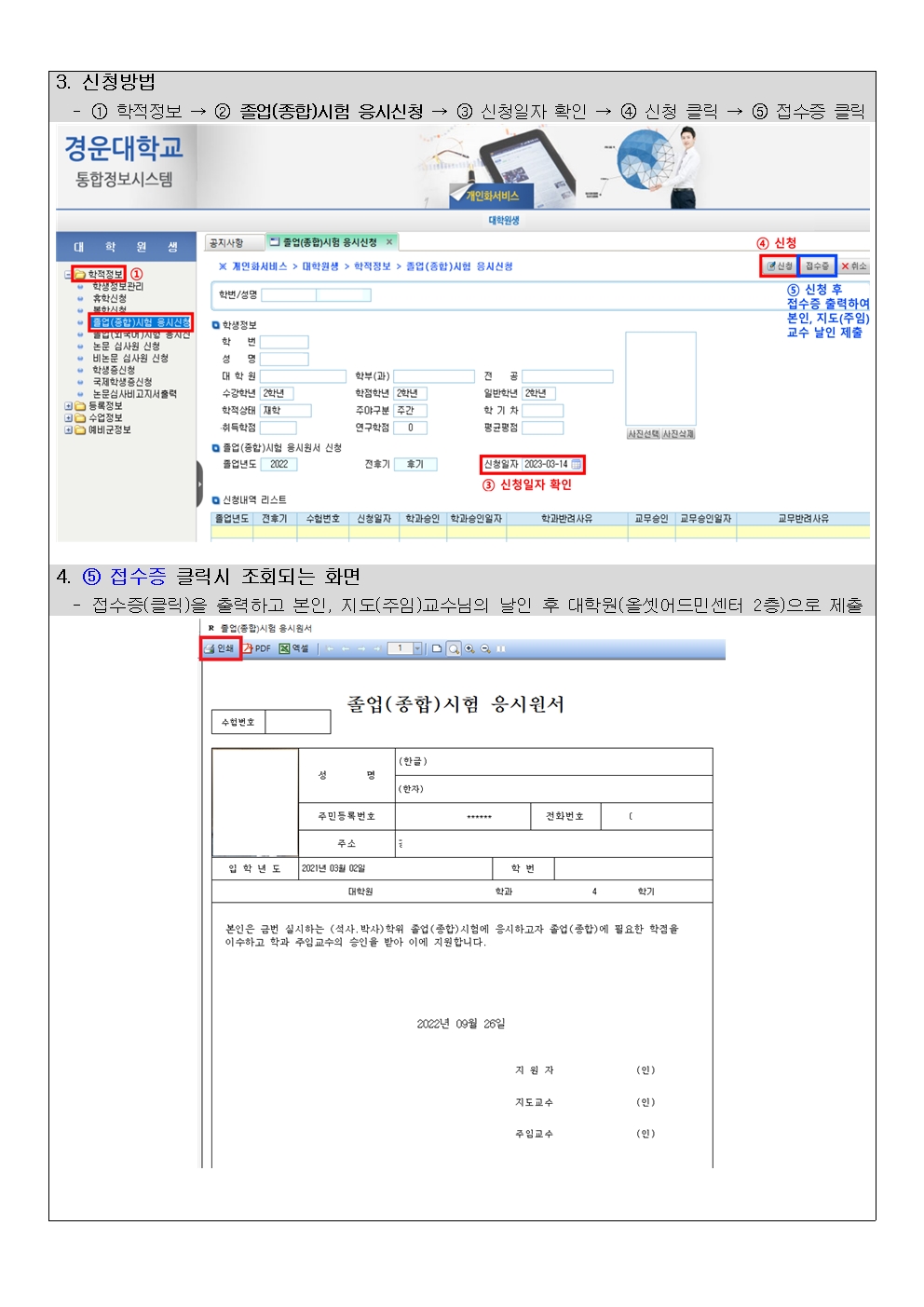Select 졸업(종합)시험 응시신청 in sidebar menu
Image resolution: width=924 pixels, height=1307 pixels.
point(141,322)
